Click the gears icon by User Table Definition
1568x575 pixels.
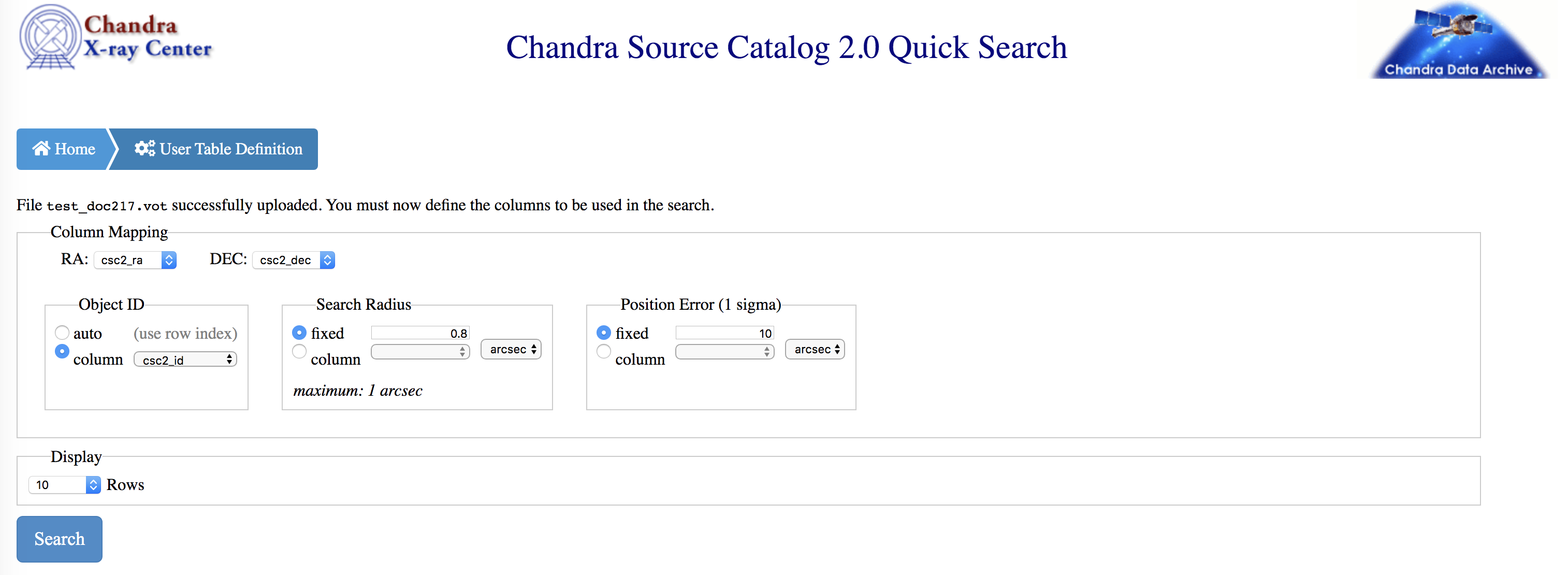pyautogui.click(x=144, y=149)
